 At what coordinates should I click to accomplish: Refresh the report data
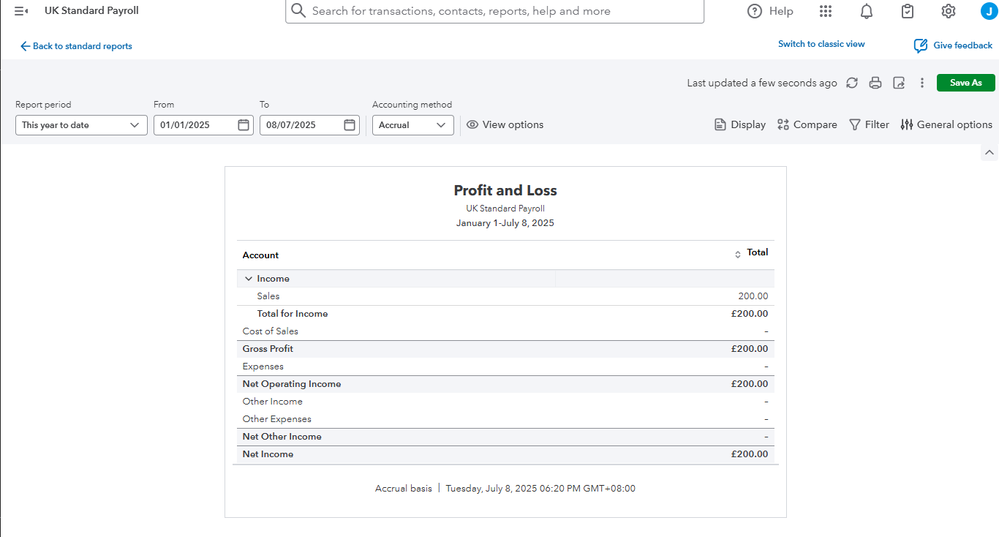[x=852, y=83]
